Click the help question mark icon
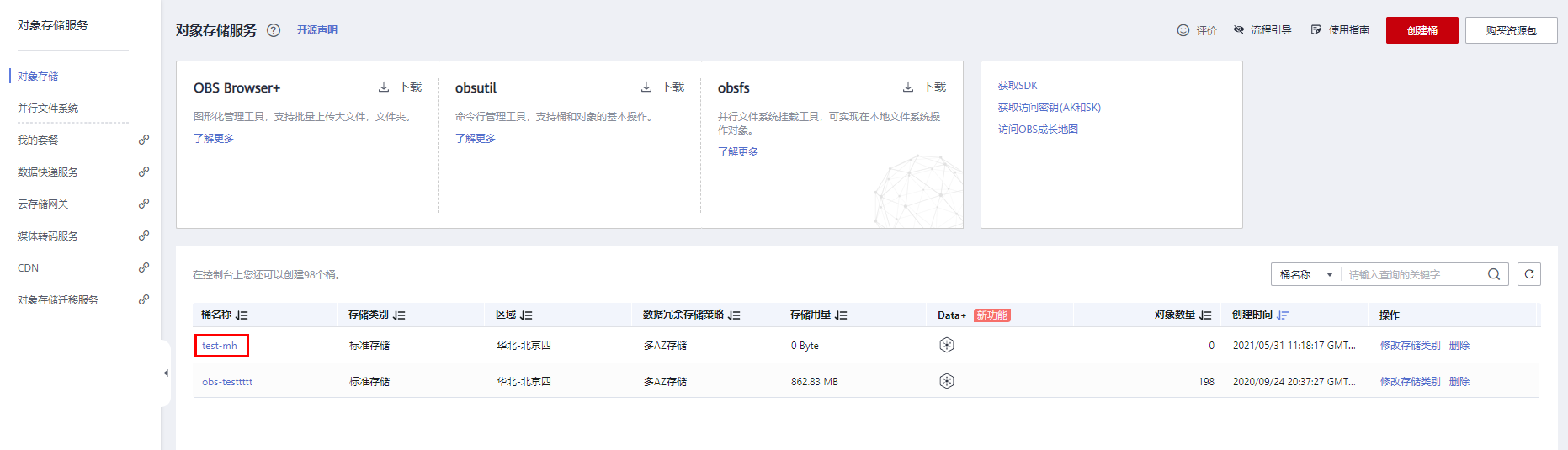The image size is (1568, 450). (274, 30)
